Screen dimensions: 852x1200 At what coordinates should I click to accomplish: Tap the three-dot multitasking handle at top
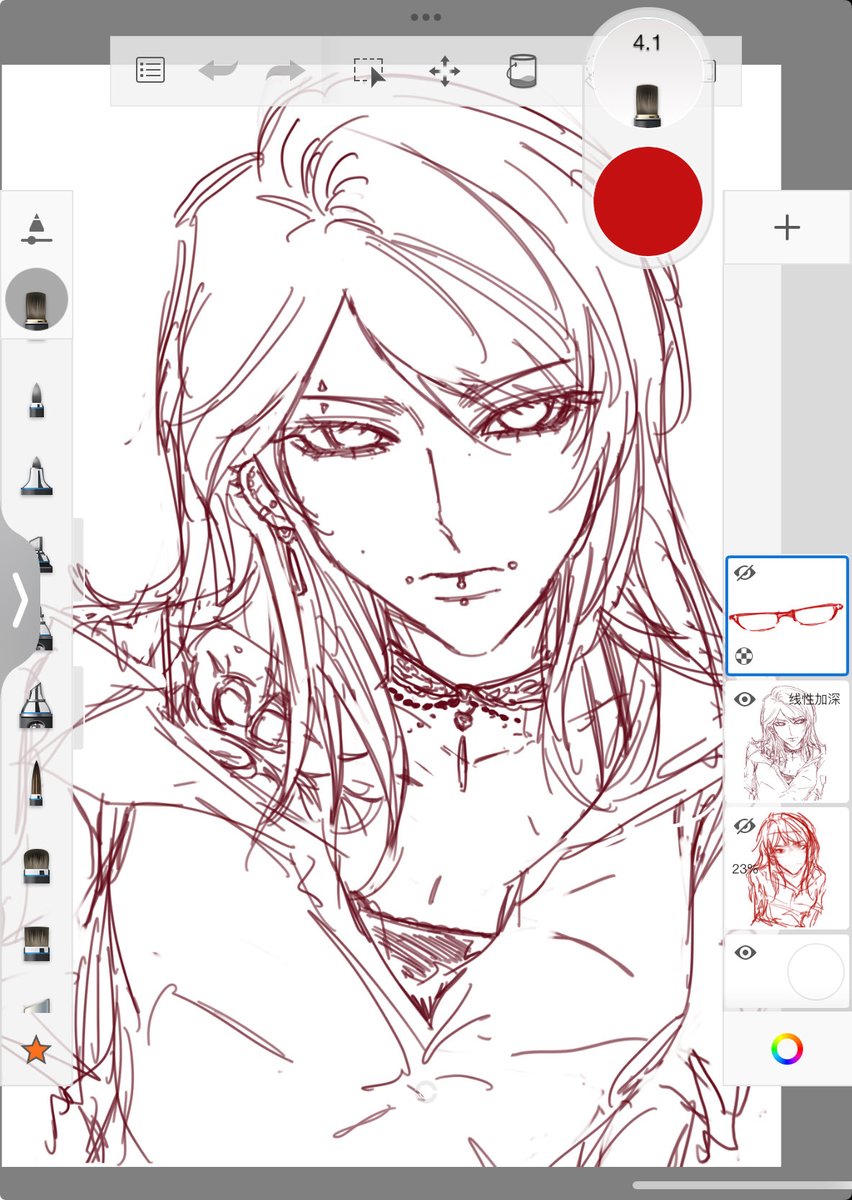click(x=426, y=17)
